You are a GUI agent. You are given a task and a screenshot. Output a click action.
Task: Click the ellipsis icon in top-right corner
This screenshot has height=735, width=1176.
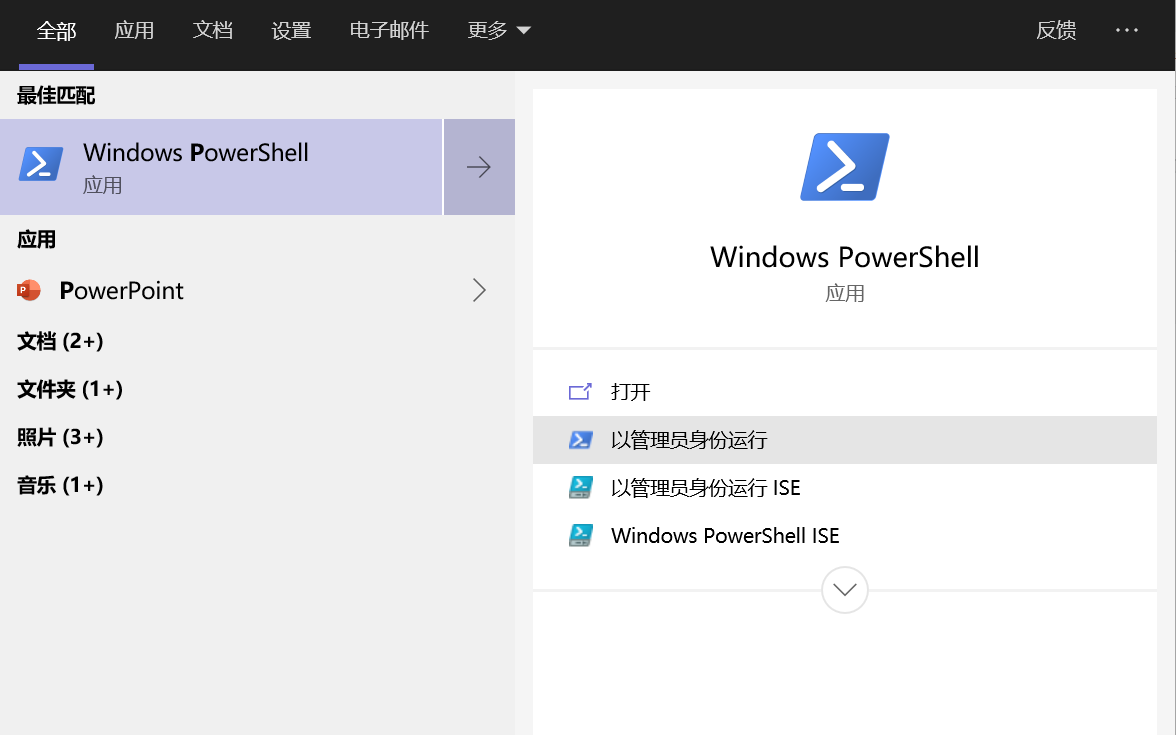coord(1127,30)
